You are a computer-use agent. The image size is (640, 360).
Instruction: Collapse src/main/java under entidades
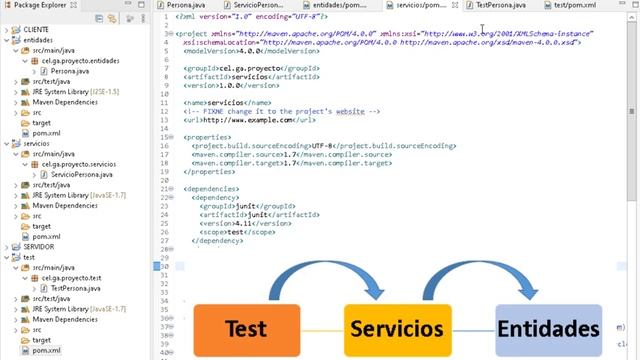(16, 51)
